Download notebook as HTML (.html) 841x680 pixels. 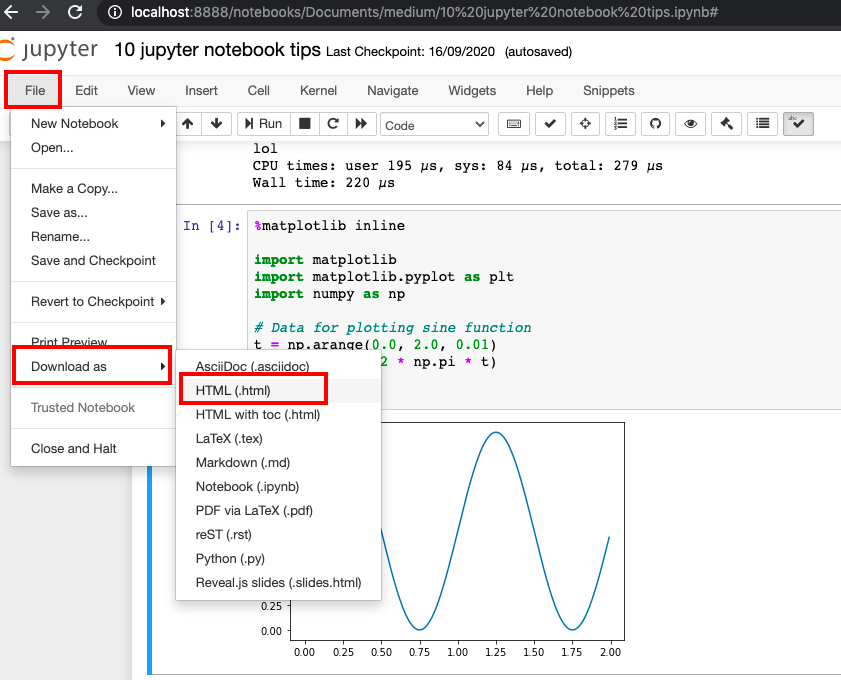[x=278, y=391]
